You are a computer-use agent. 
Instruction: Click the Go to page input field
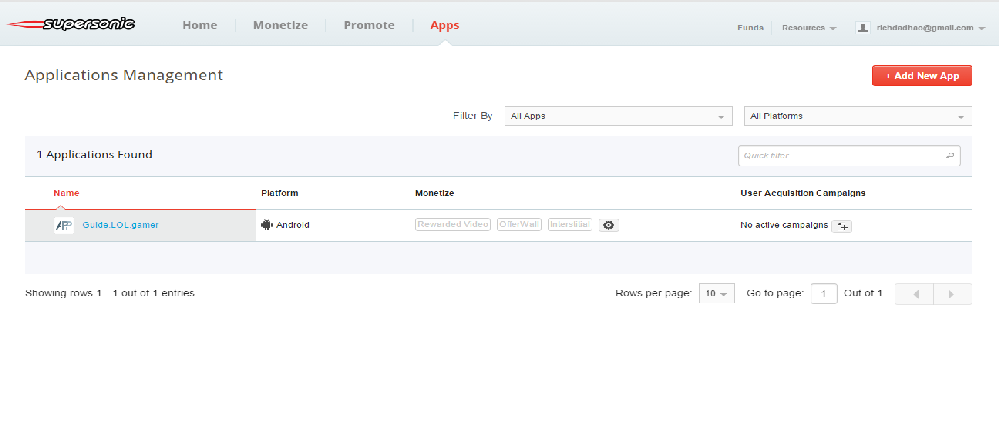click(824, 294)
